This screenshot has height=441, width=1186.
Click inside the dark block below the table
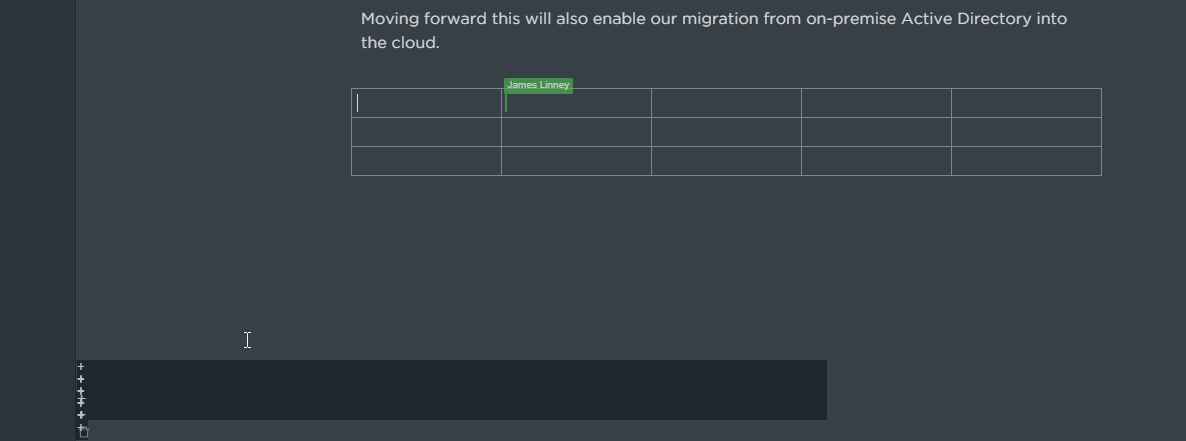(452, 390)
